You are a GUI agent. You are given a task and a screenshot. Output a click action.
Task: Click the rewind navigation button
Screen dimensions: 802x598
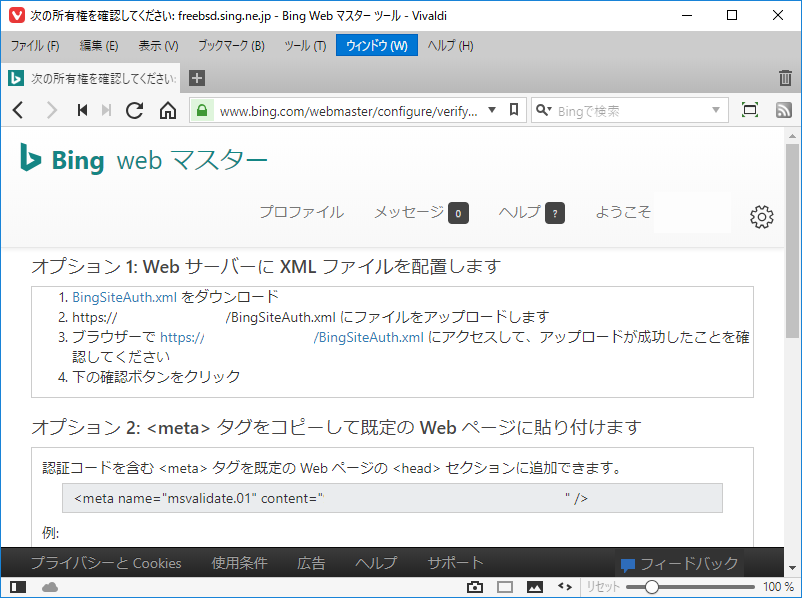(x=82, y=110)
